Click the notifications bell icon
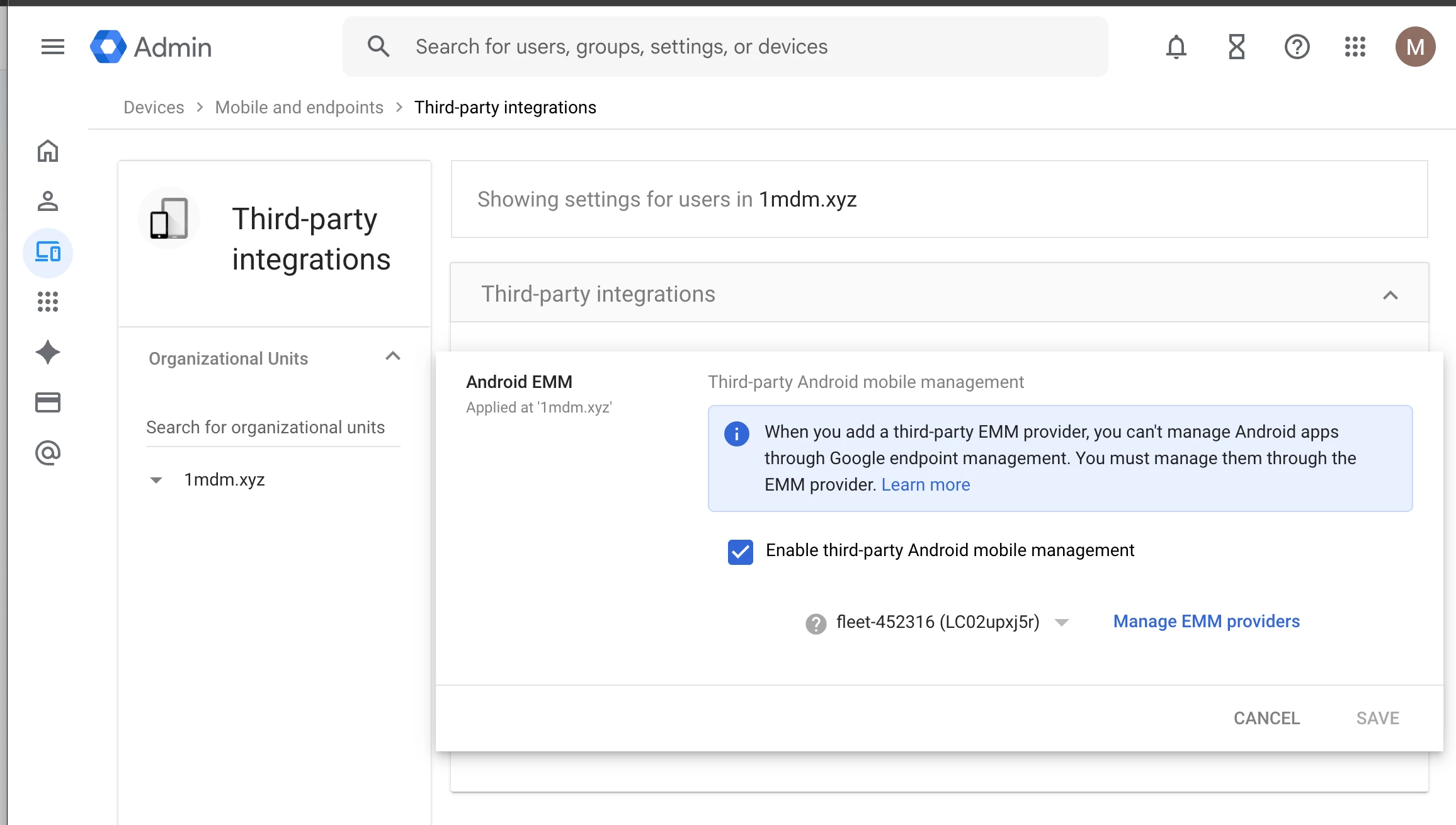The height and width of the screenshot is (825, 1456). tap(1176, 47)
